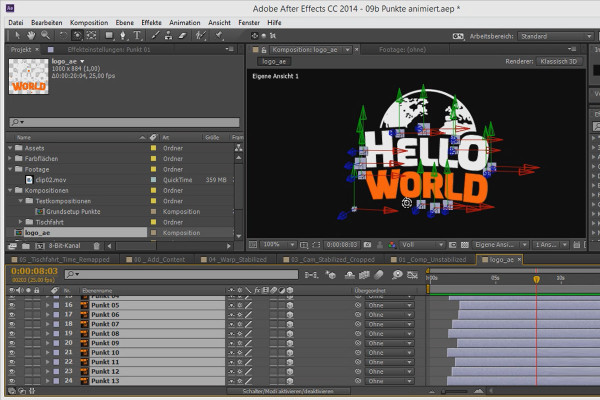Screen dimensions: 600x400
Task: Select the Pen tool
Action: (x=123, y=36)
